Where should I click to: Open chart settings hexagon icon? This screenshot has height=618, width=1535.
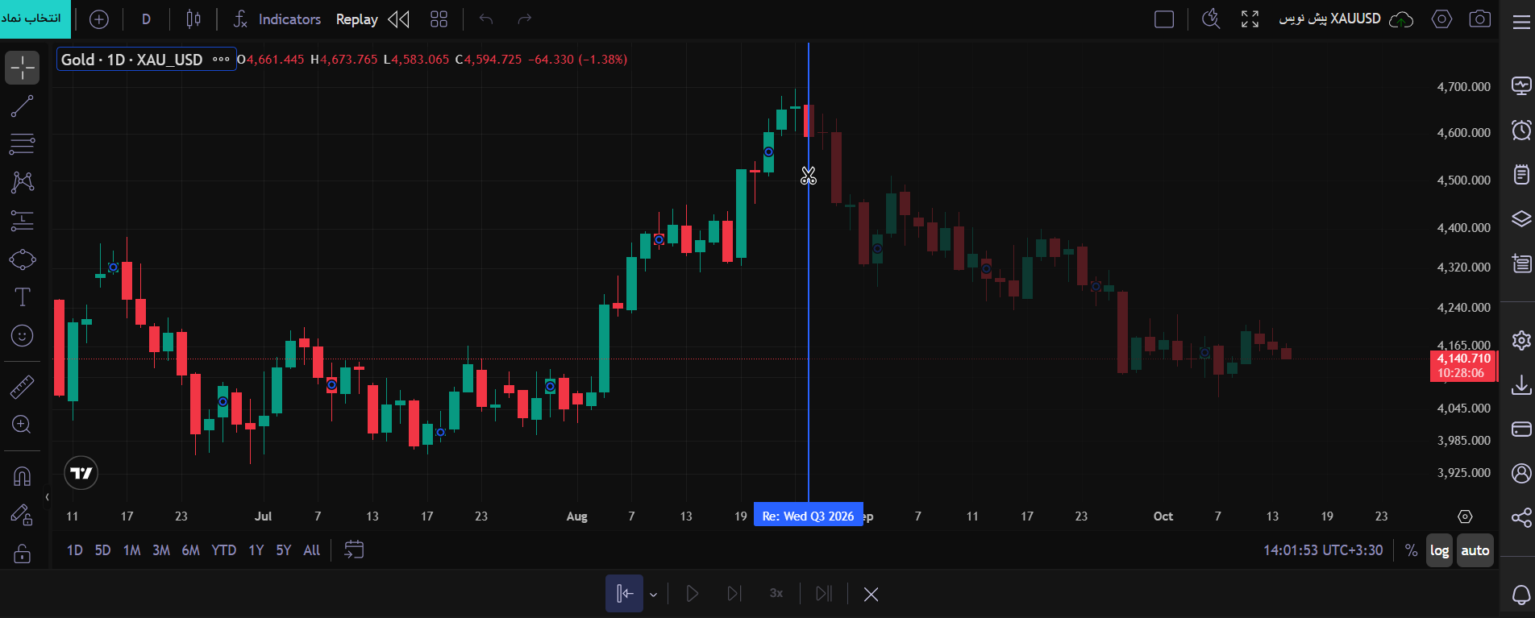pyautogui.click(x=1441, y=19)
